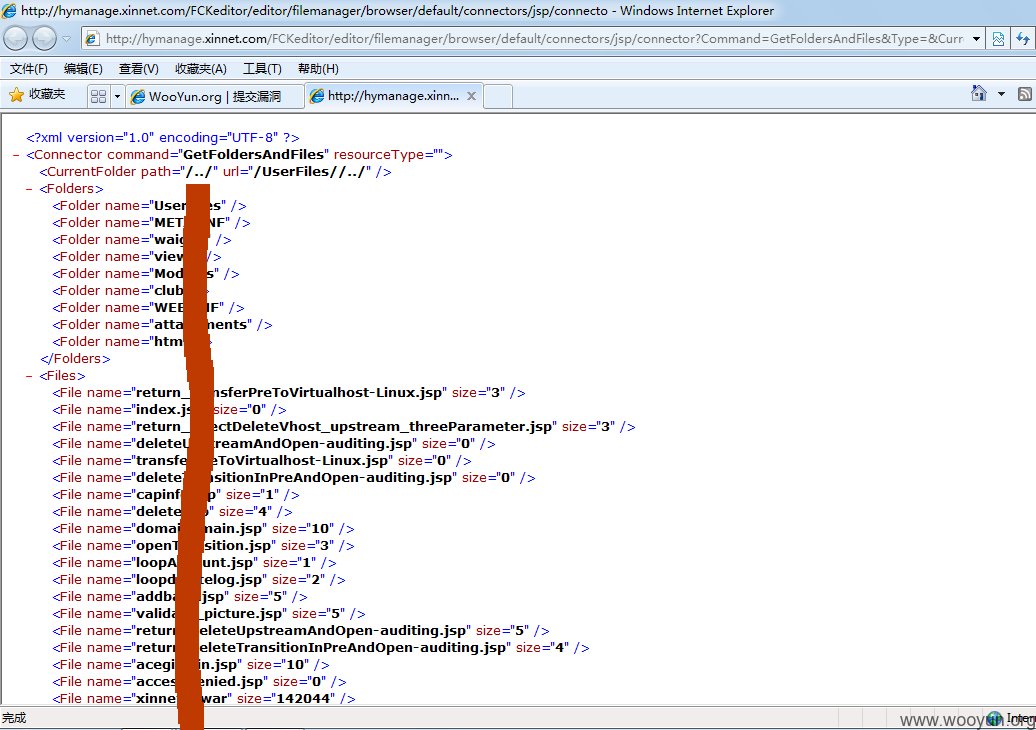The image size is (1036, 730).
Task: Switch to the WooYun.org tab
Action: coord(215,96)
